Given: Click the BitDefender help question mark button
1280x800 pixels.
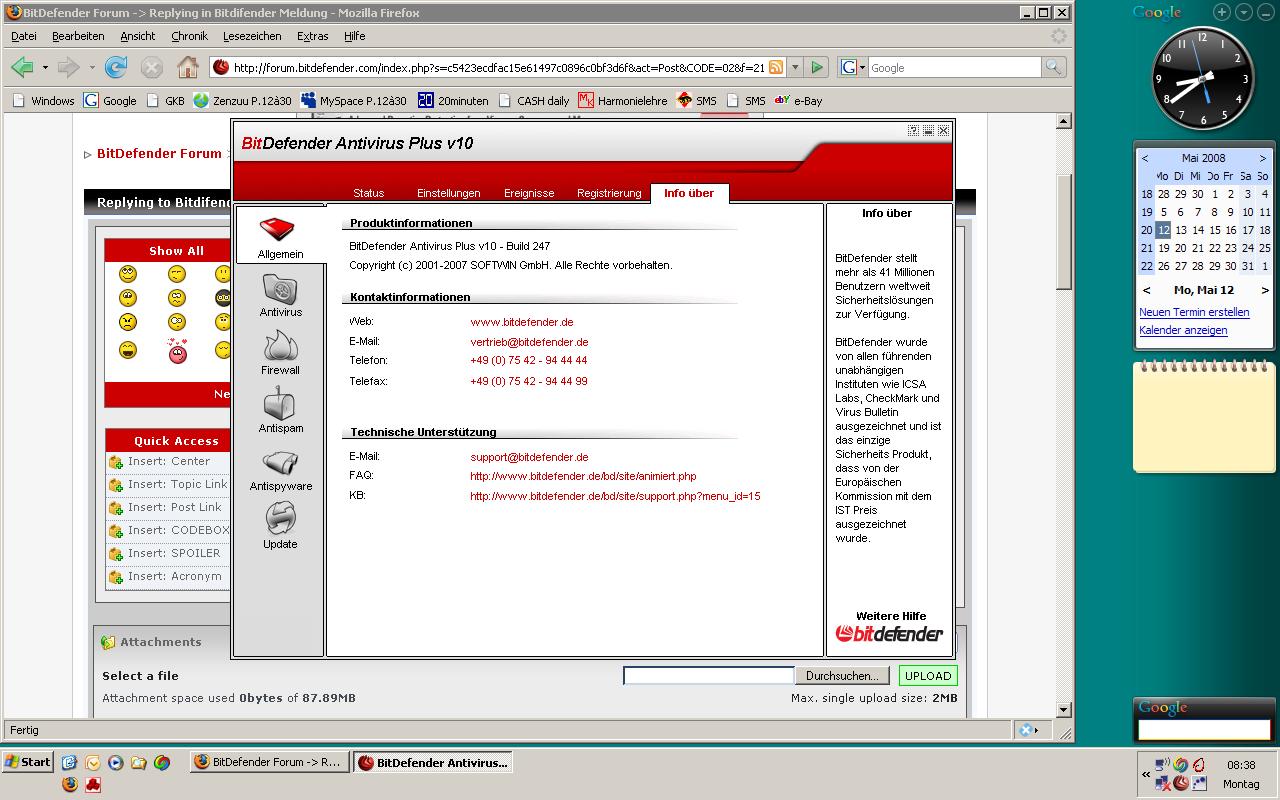Looking at the screenshot, I should coord(913,130).
